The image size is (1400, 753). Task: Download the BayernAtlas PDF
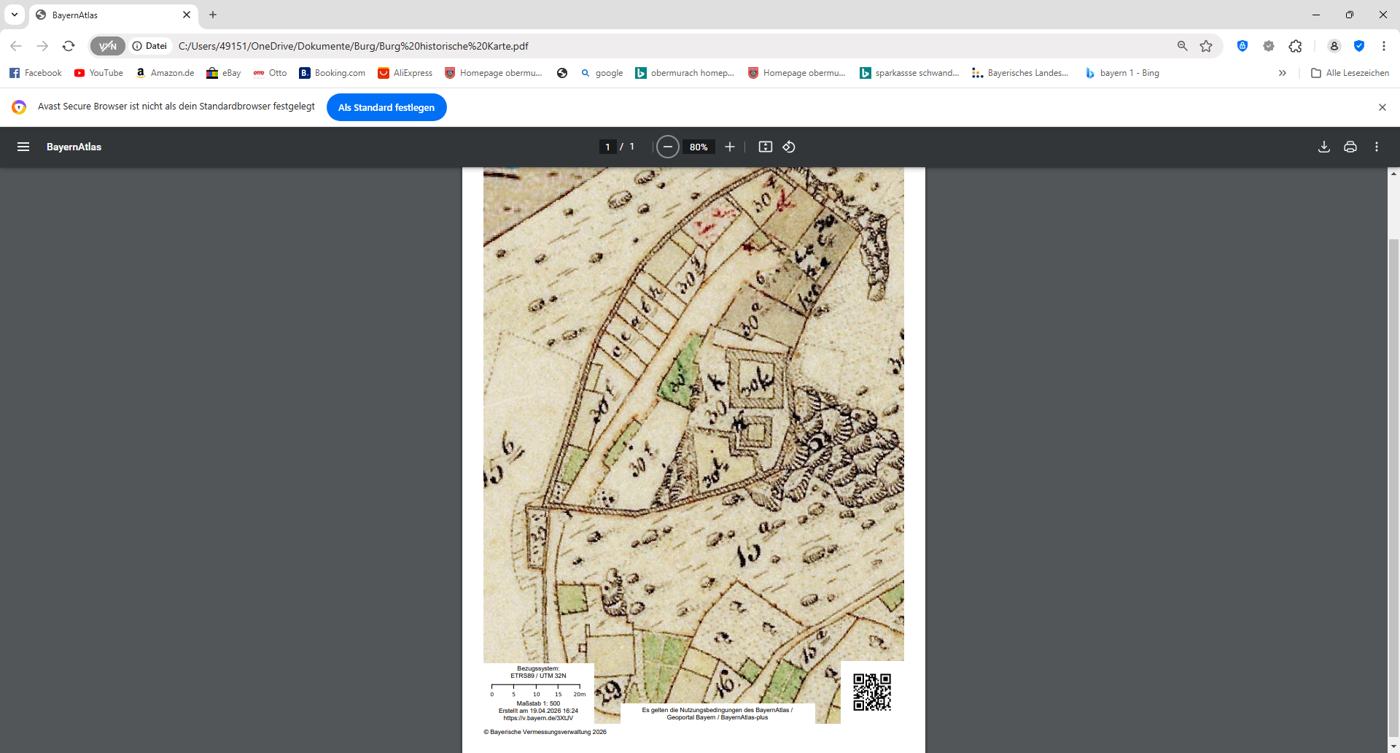(x=1324, y=147)
